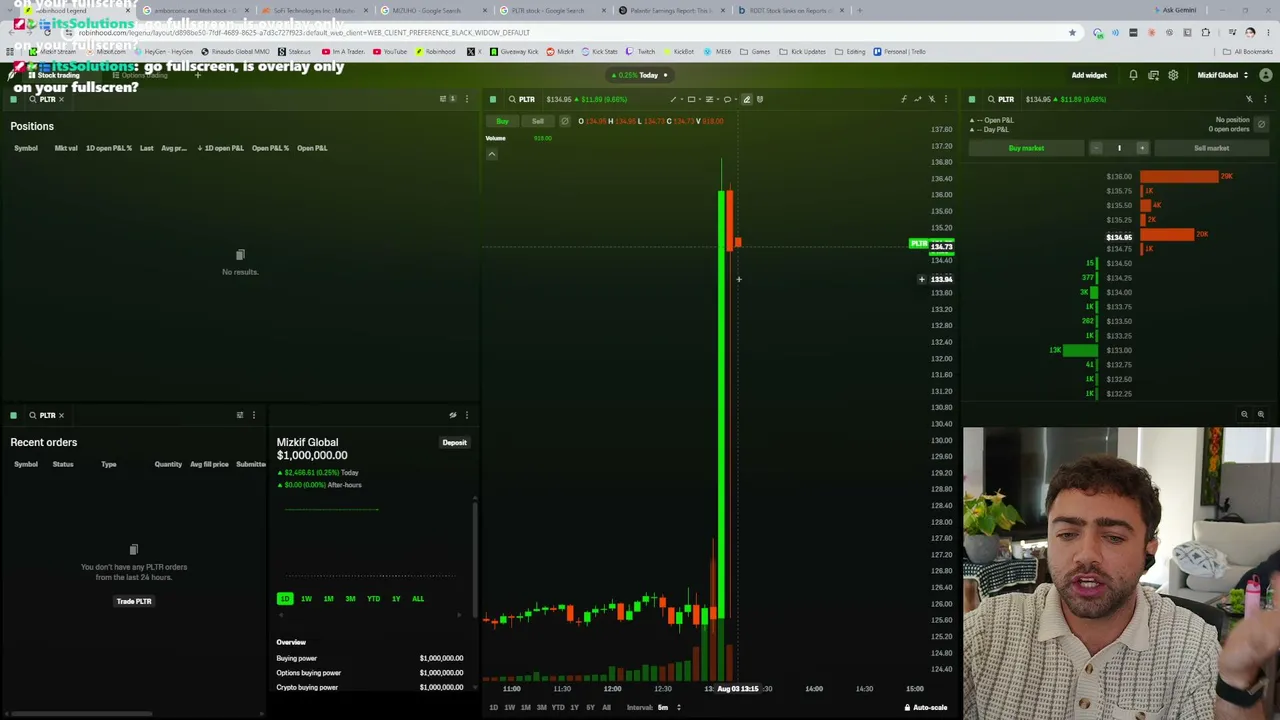Click the Sell market button
Image resolution: width=1280 pixels, height=720 pixels.
click(1211, 148)
